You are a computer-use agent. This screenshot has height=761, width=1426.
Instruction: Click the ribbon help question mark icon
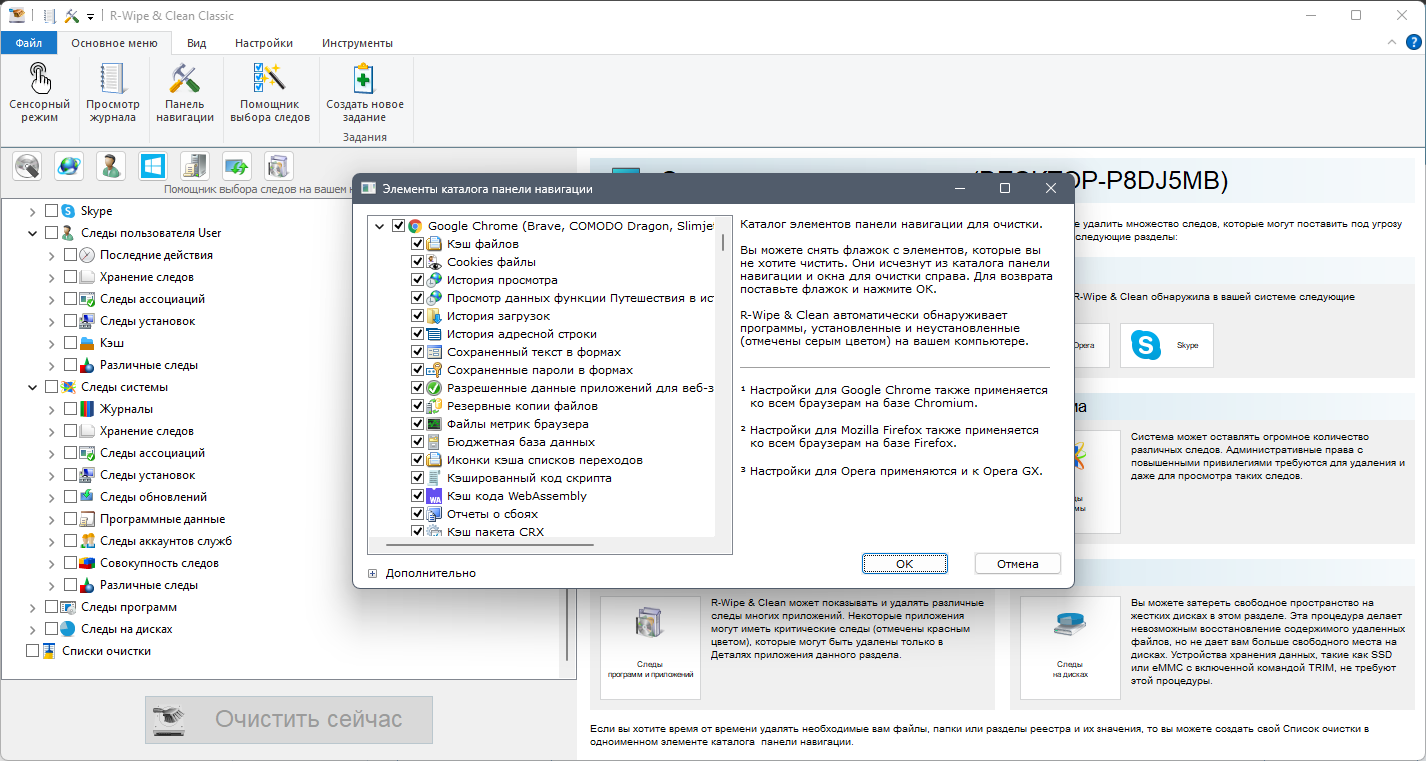pyautogui.click(x=1413, y=43)
